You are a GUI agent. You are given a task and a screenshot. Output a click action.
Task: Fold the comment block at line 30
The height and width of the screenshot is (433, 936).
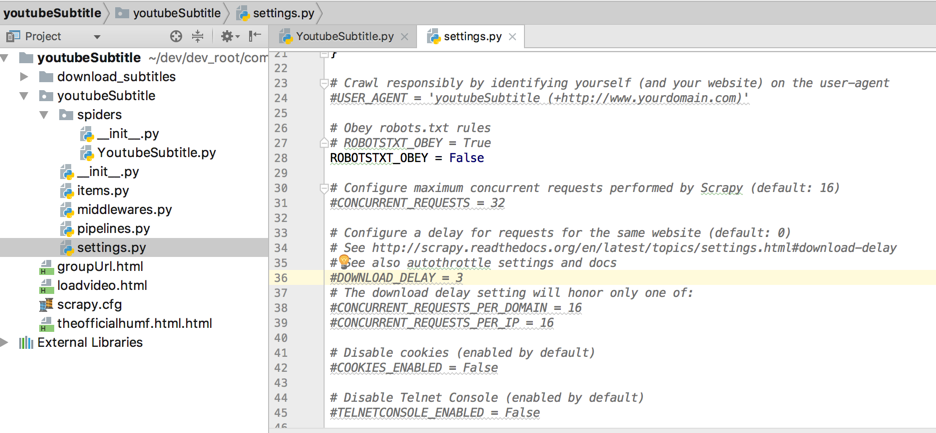(x=323, y=188)
